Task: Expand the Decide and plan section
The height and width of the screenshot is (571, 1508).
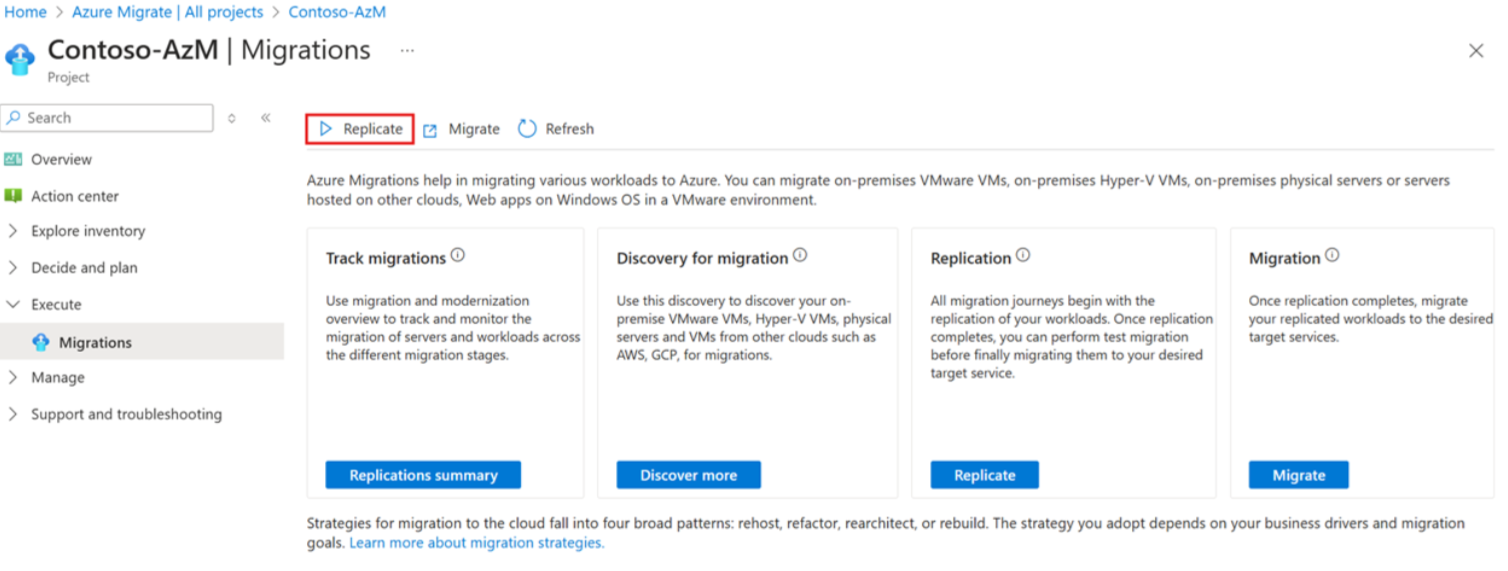Action: (x=13, y=268)
